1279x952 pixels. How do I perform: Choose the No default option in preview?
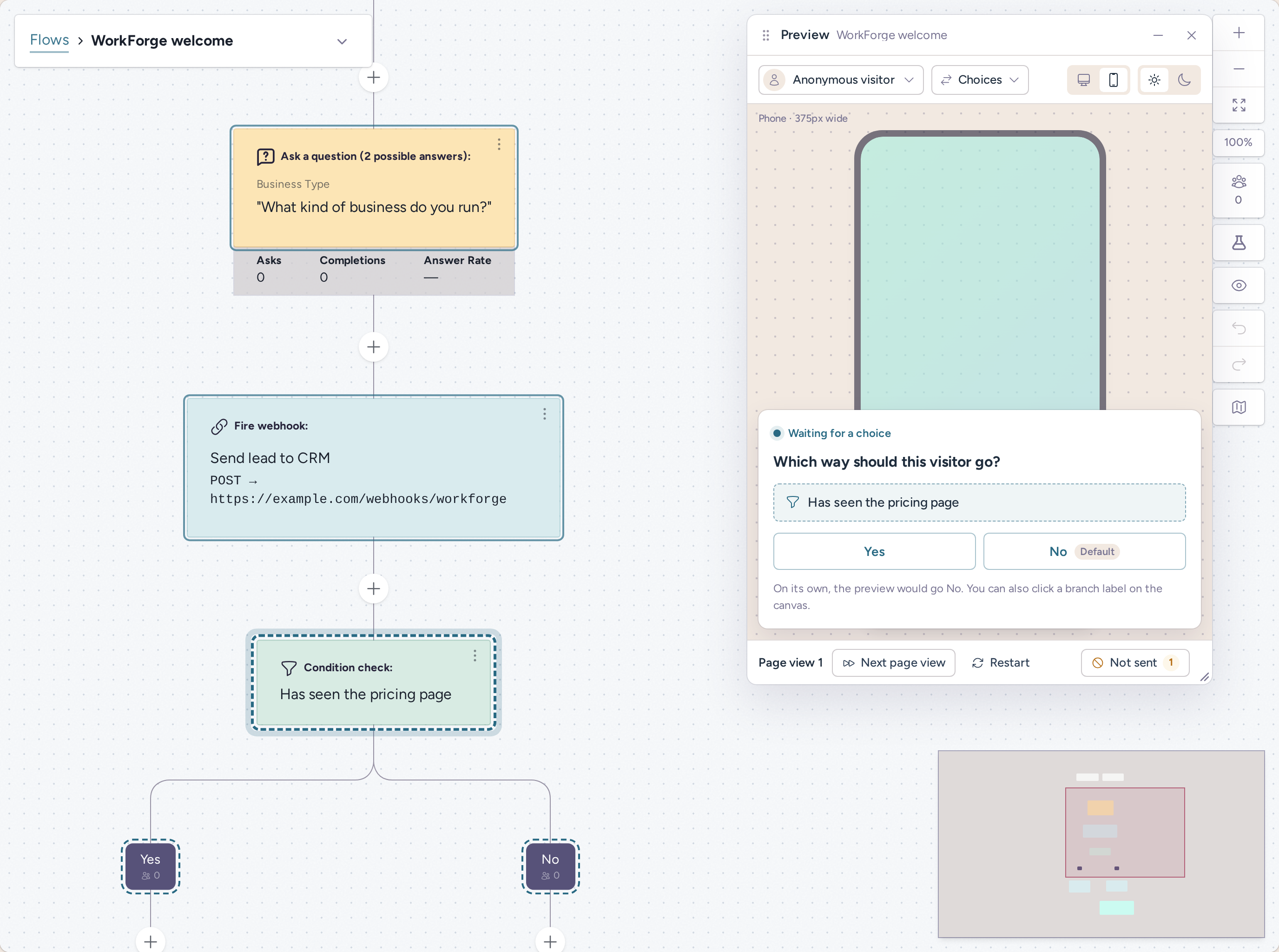[1084, 551]
